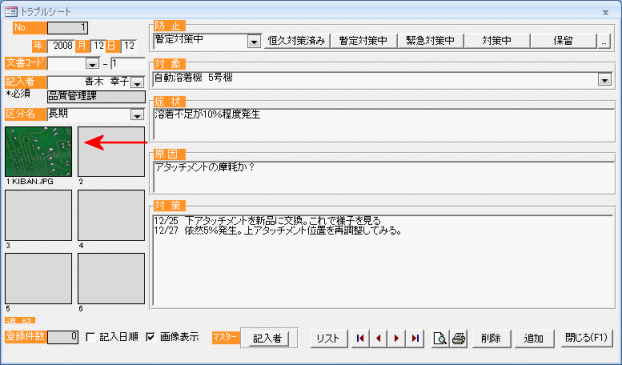Click the 対策中 button
The width and height of the screenshot is (622, 365).
click(497, 40)
